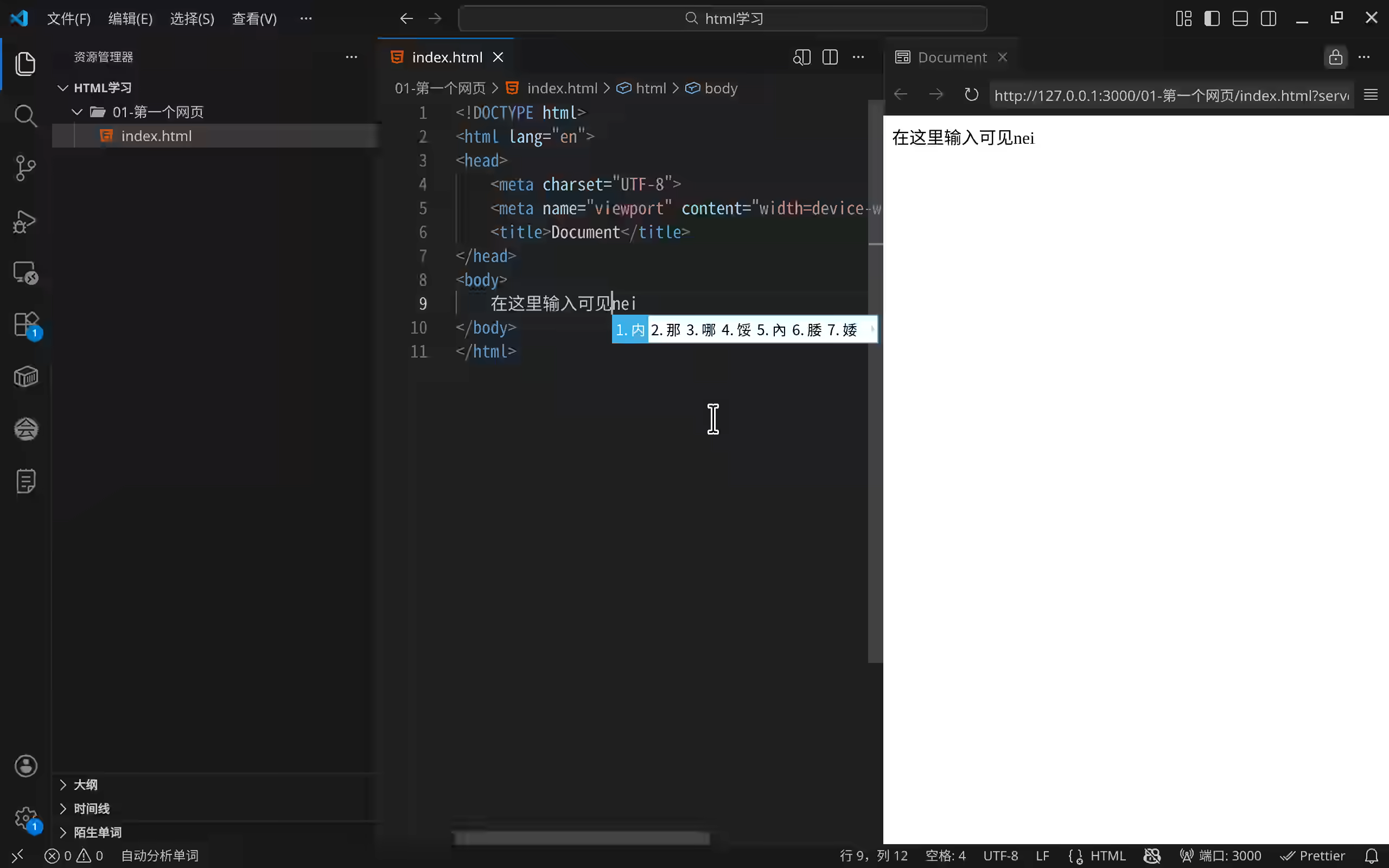
Task: Click the Accounts icon in activity bar
Action: (26, 766)
